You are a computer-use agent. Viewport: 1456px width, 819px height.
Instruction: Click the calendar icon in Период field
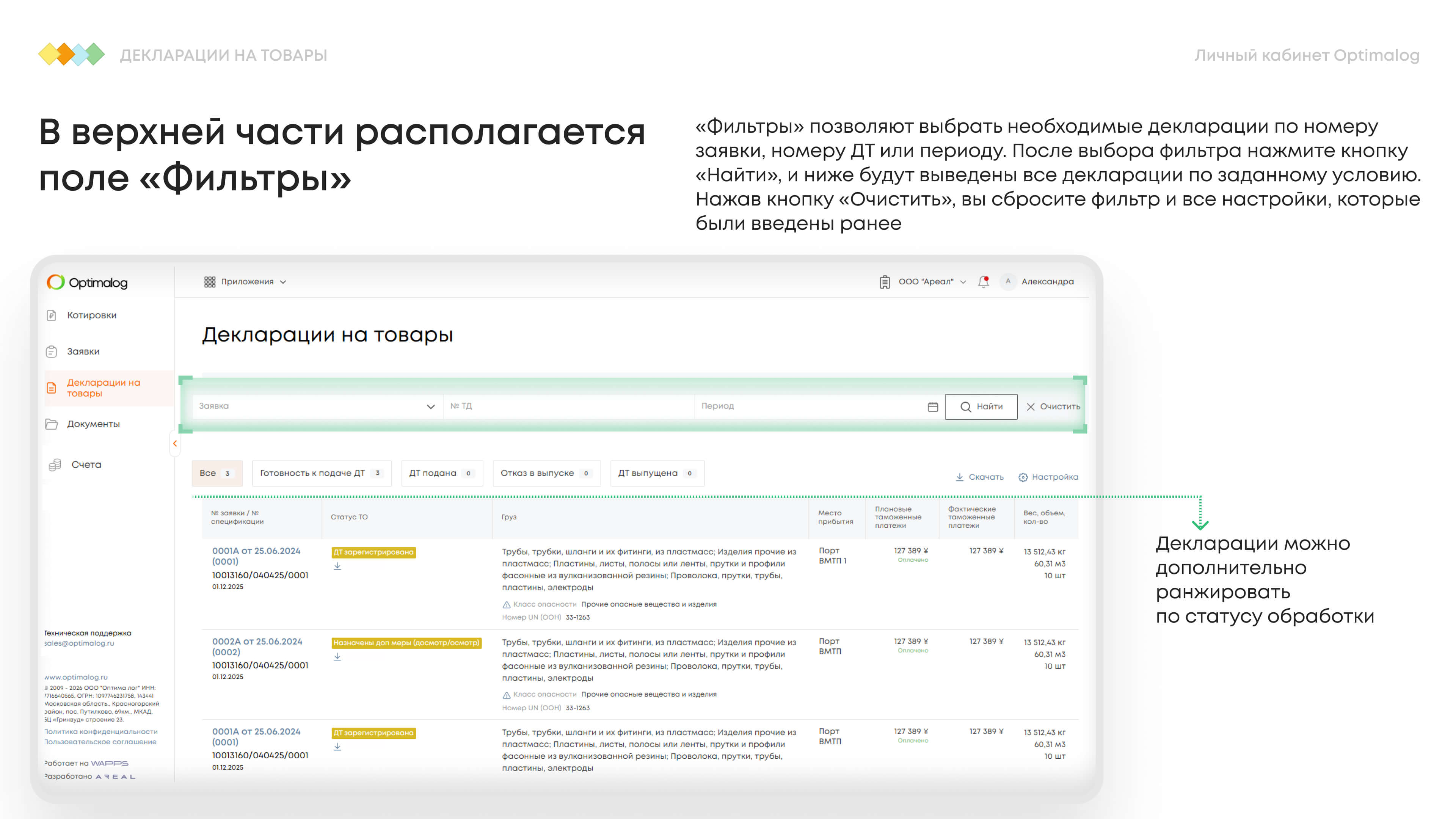(933, 406)
